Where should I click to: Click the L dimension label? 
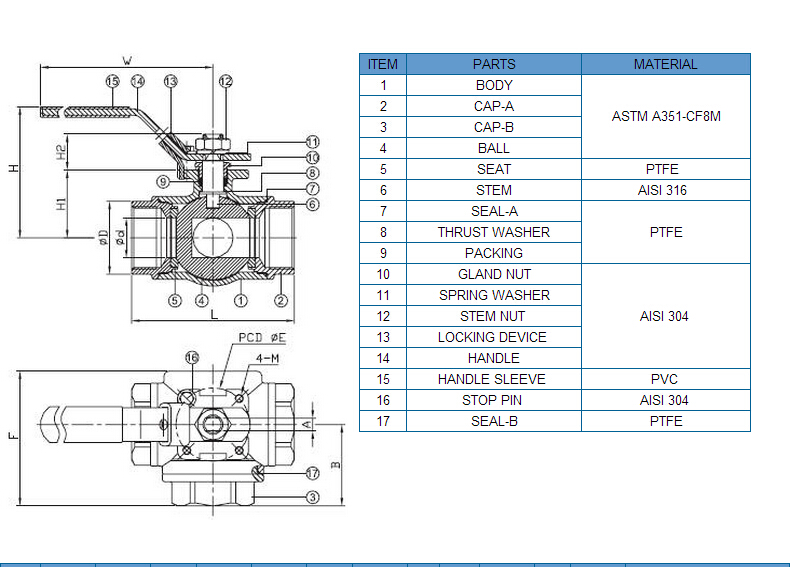pyautogui.click(x=214, y=315)
